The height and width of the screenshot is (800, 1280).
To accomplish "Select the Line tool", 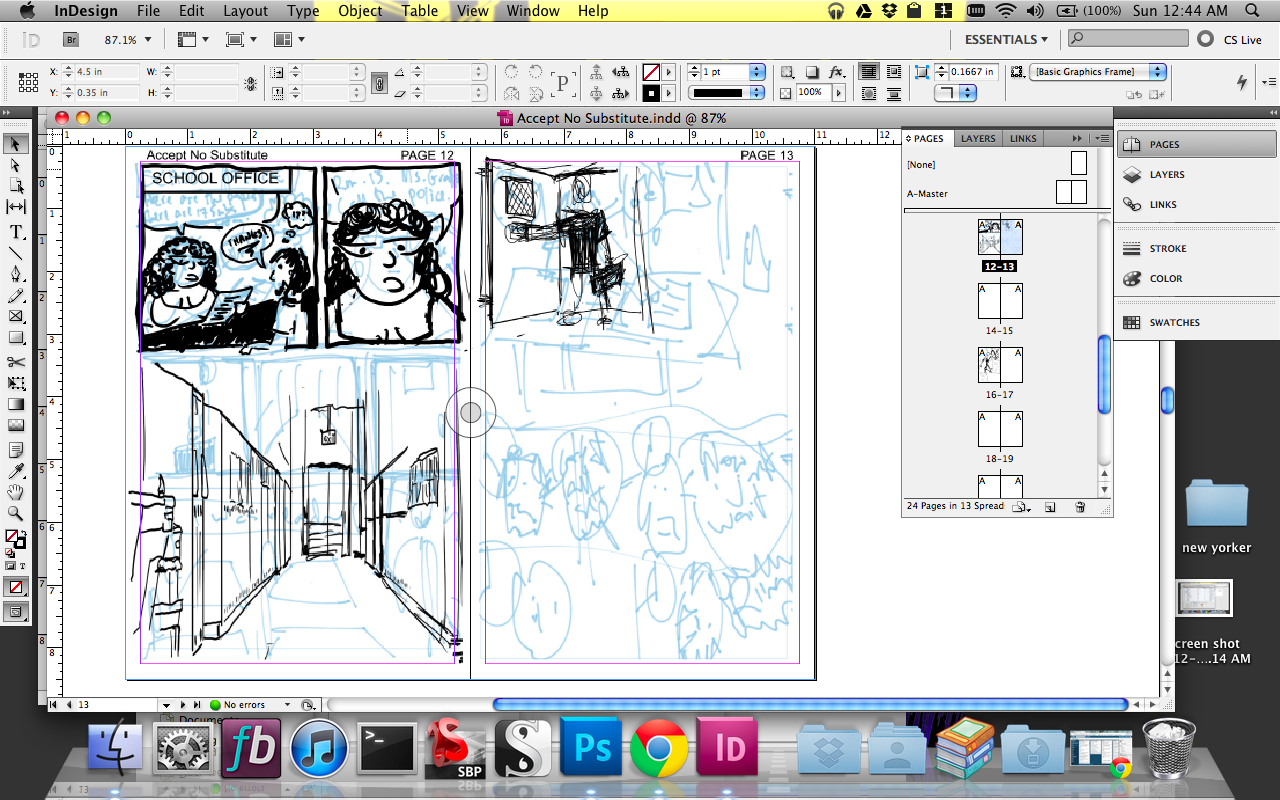I will (x=16, y=253).
